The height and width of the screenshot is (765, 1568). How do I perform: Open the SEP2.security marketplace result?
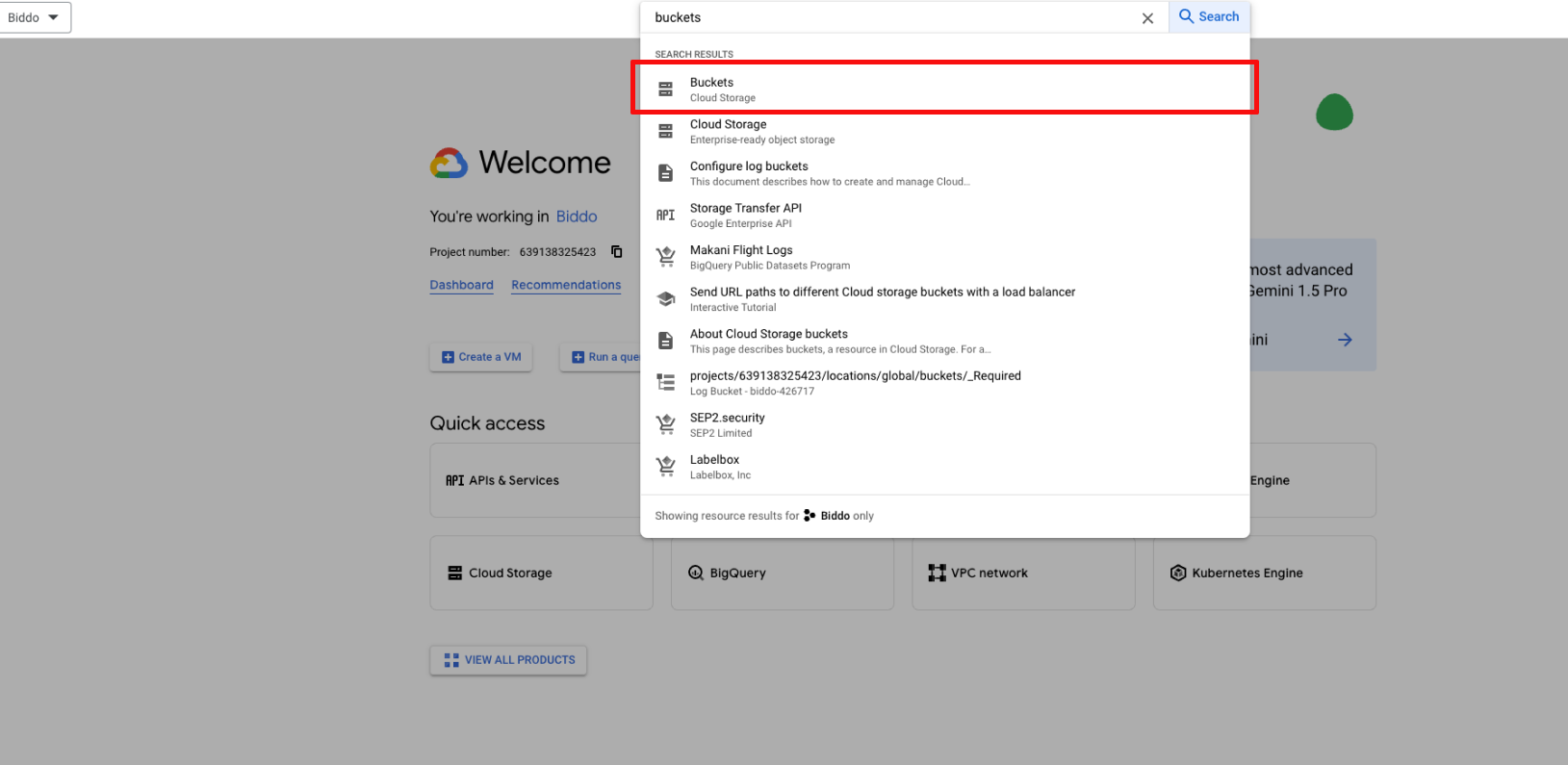(x=944, y=424)
